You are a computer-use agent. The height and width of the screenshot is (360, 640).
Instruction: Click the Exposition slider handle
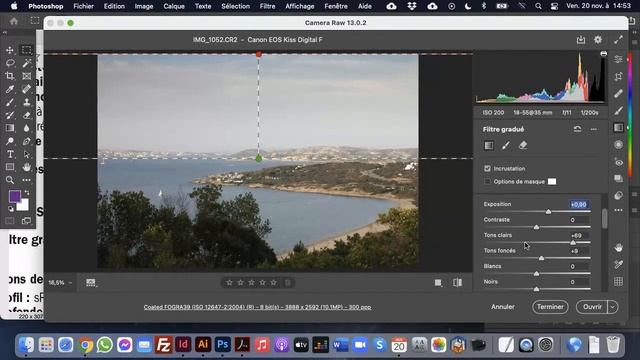click(x=549, y=211)
